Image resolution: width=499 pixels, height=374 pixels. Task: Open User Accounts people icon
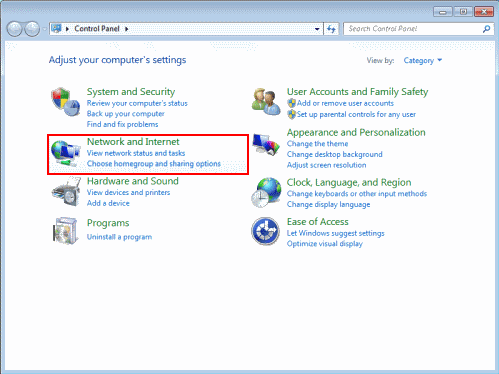(x=266, y=102)
